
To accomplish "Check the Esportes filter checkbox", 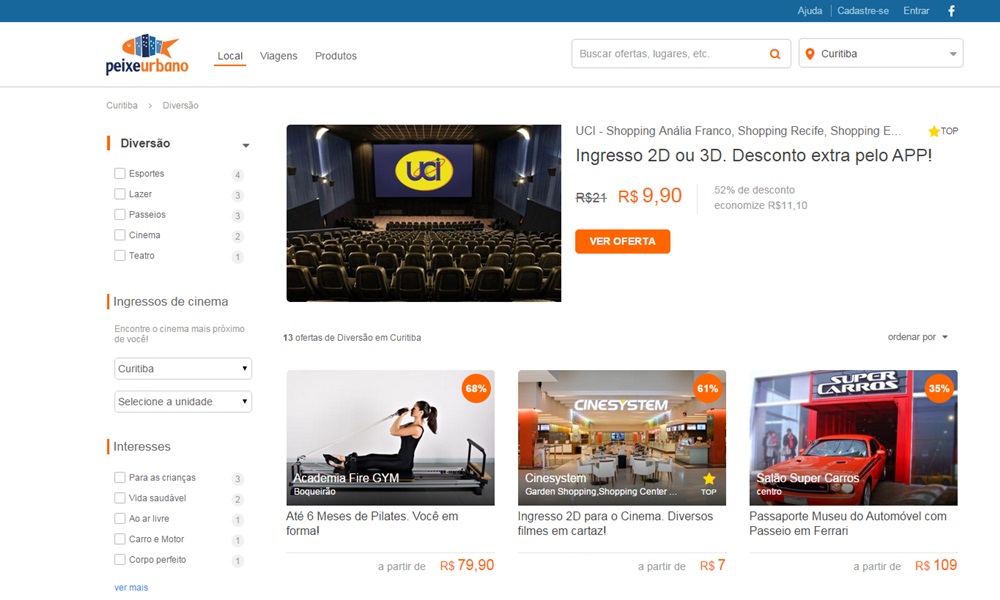I will tap(119, 173).
